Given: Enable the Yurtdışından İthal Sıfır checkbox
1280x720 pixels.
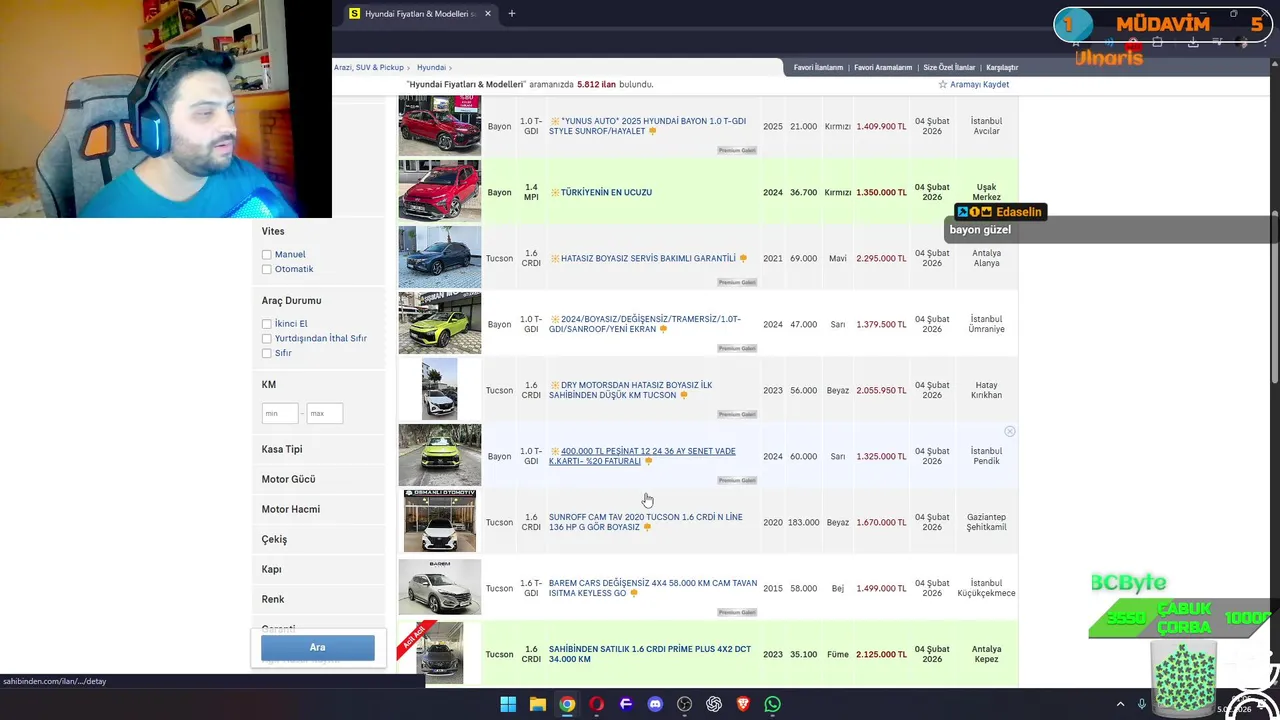Looking at the screenshot, I should coord(266,338).
